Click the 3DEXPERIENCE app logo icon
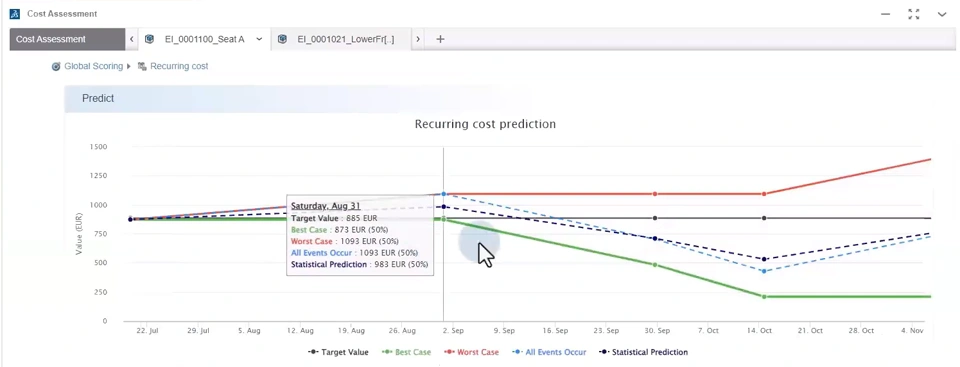 click(15, 13)
